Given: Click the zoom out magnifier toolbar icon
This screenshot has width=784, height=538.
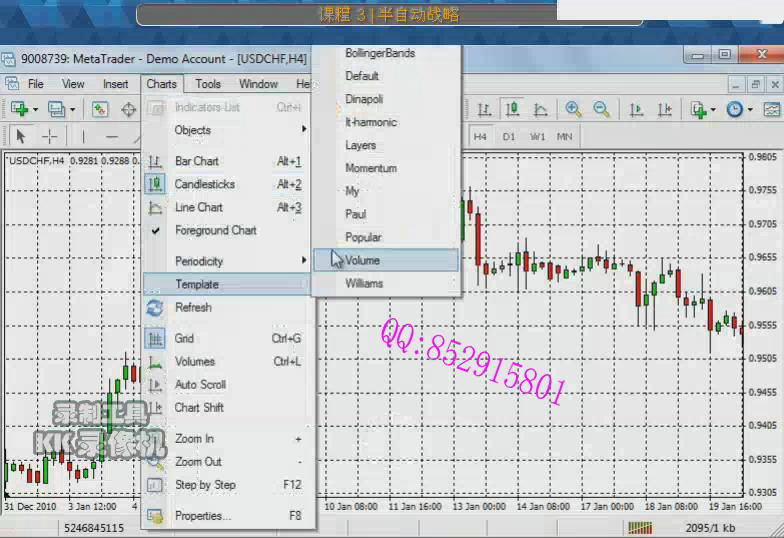Looking at the screenshot, I should click(601, 109).
